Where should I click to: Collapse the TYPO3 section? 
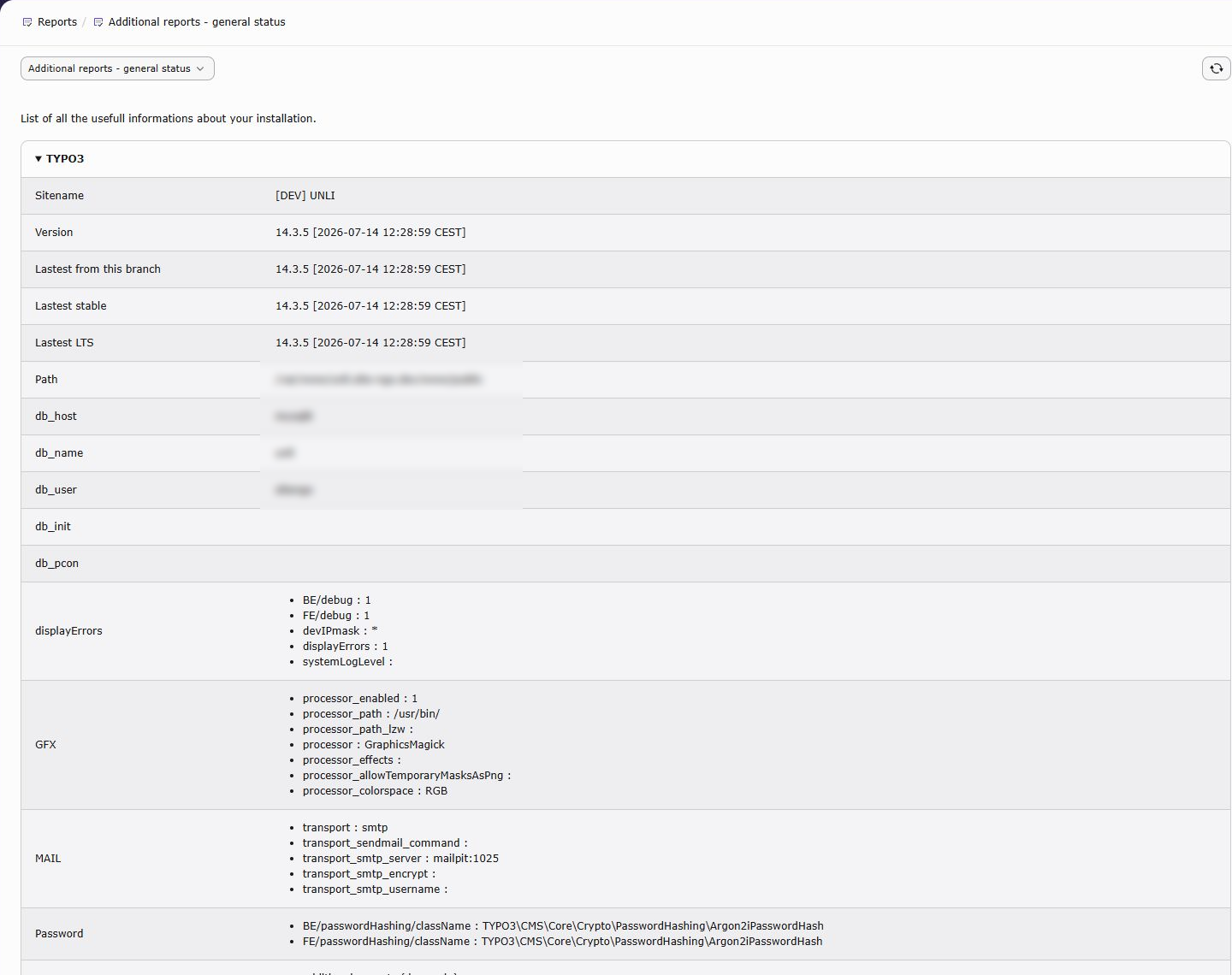60,159
